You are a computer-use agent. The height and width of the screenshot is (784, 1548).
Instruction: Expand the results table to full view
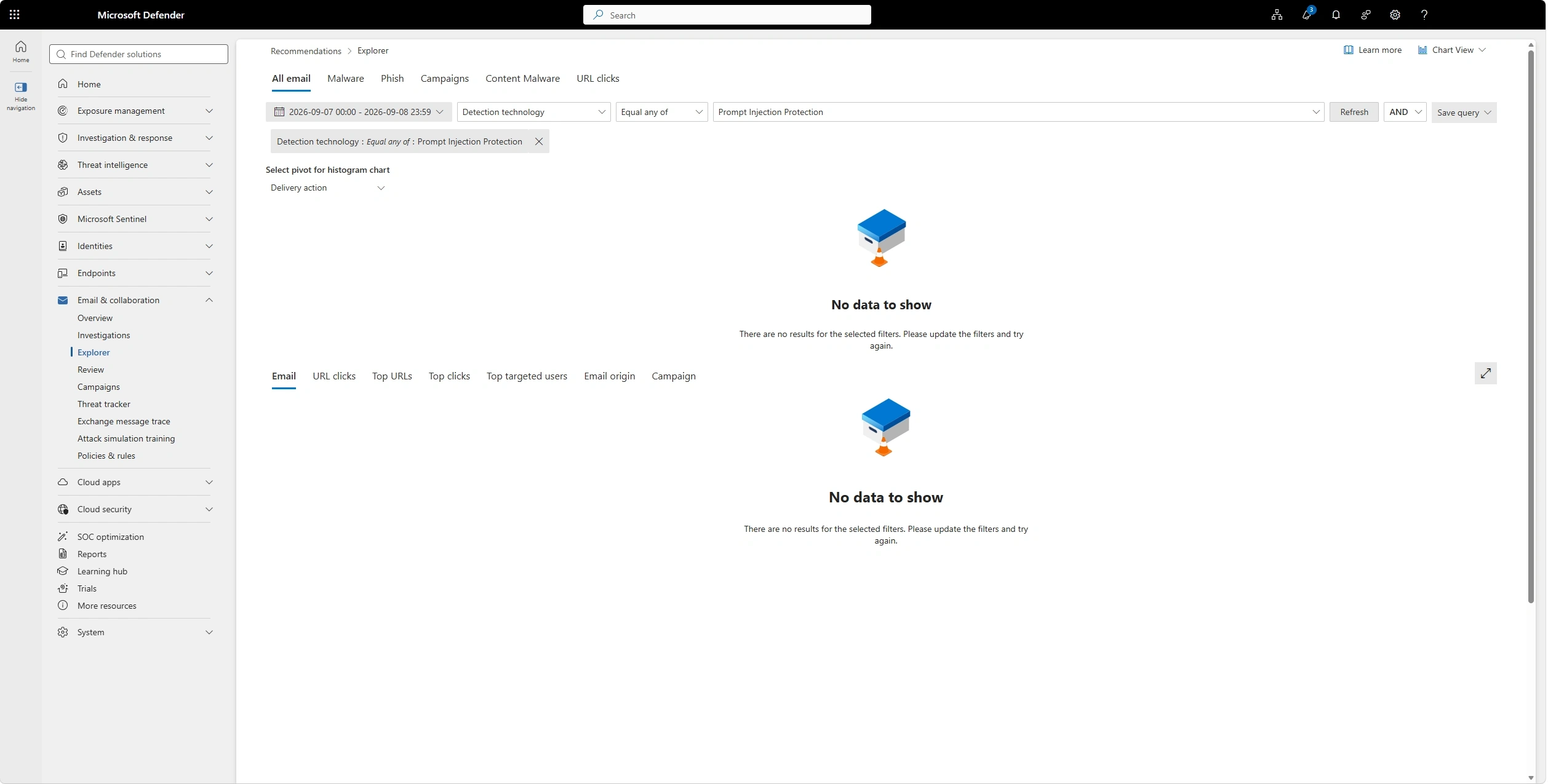[1486, 373]
